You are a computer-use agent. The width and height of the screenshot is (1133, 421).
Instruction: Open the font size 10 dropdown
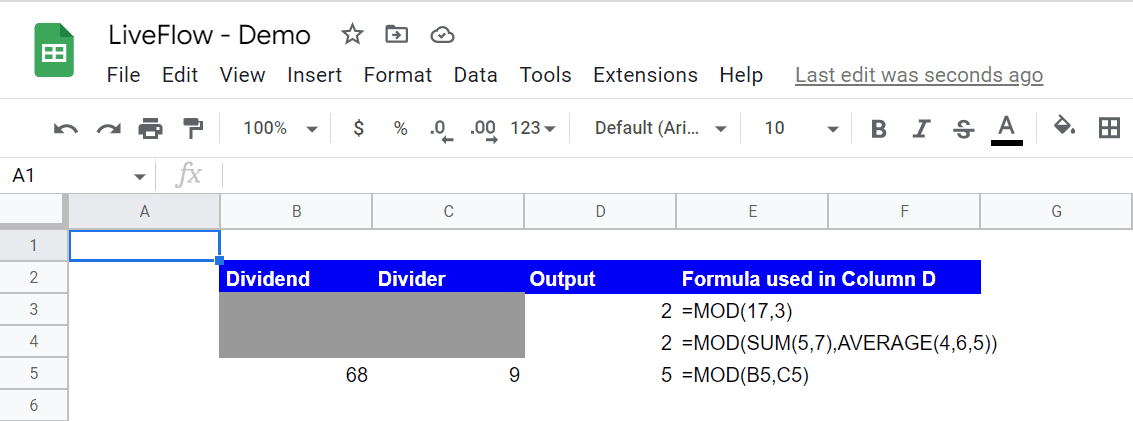point(801,129)
